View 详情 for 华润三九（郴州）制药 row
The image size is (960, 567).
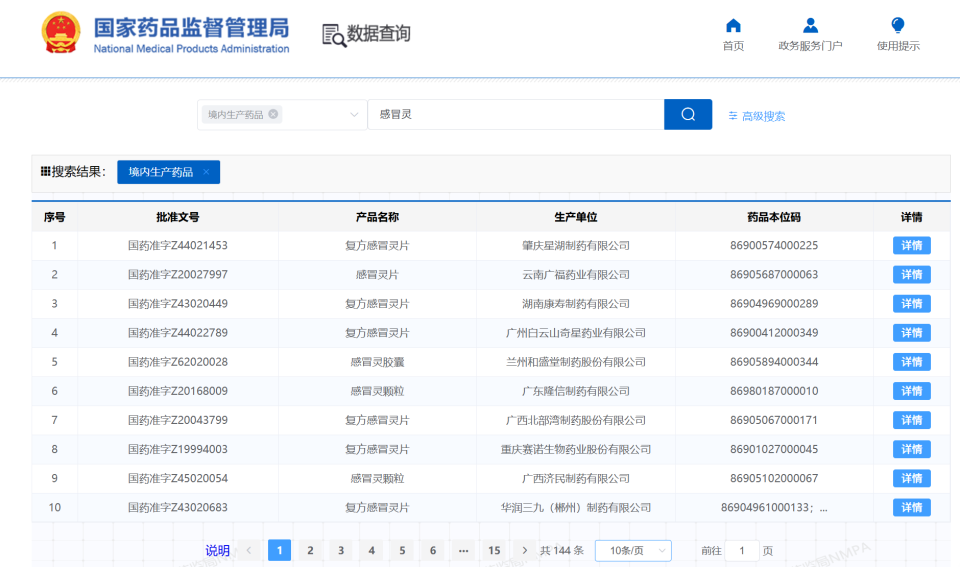click(912, 508)
